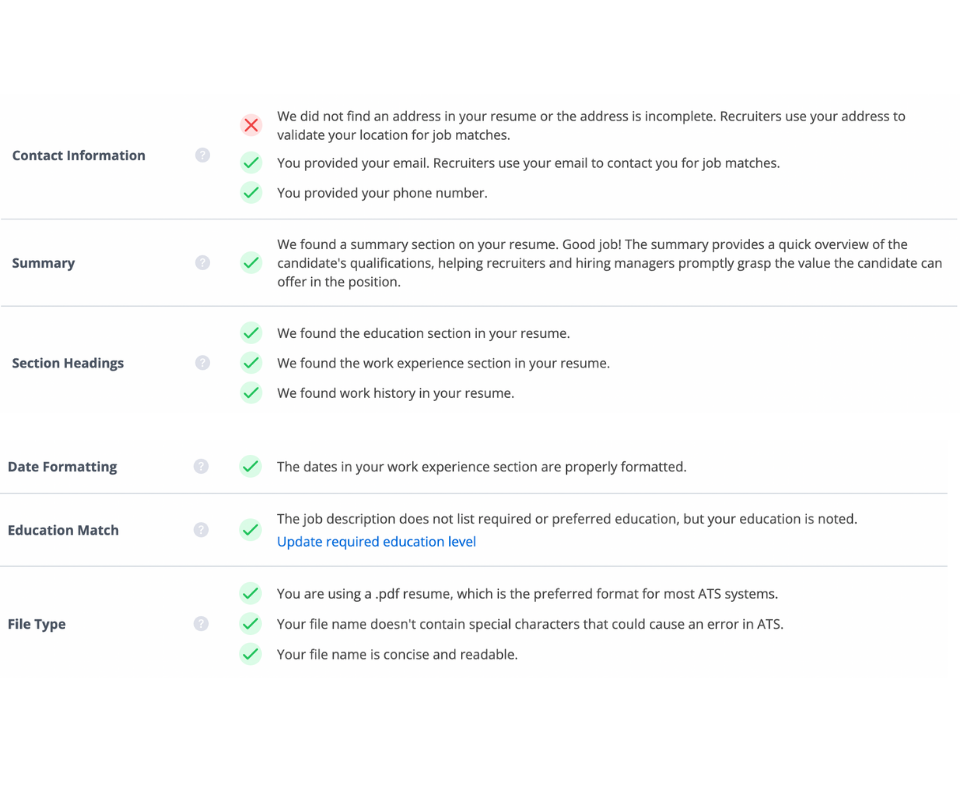This screenshot has height=800, width=960.
Task: Click the File Type section heading
Action: [x=36, y=623]
